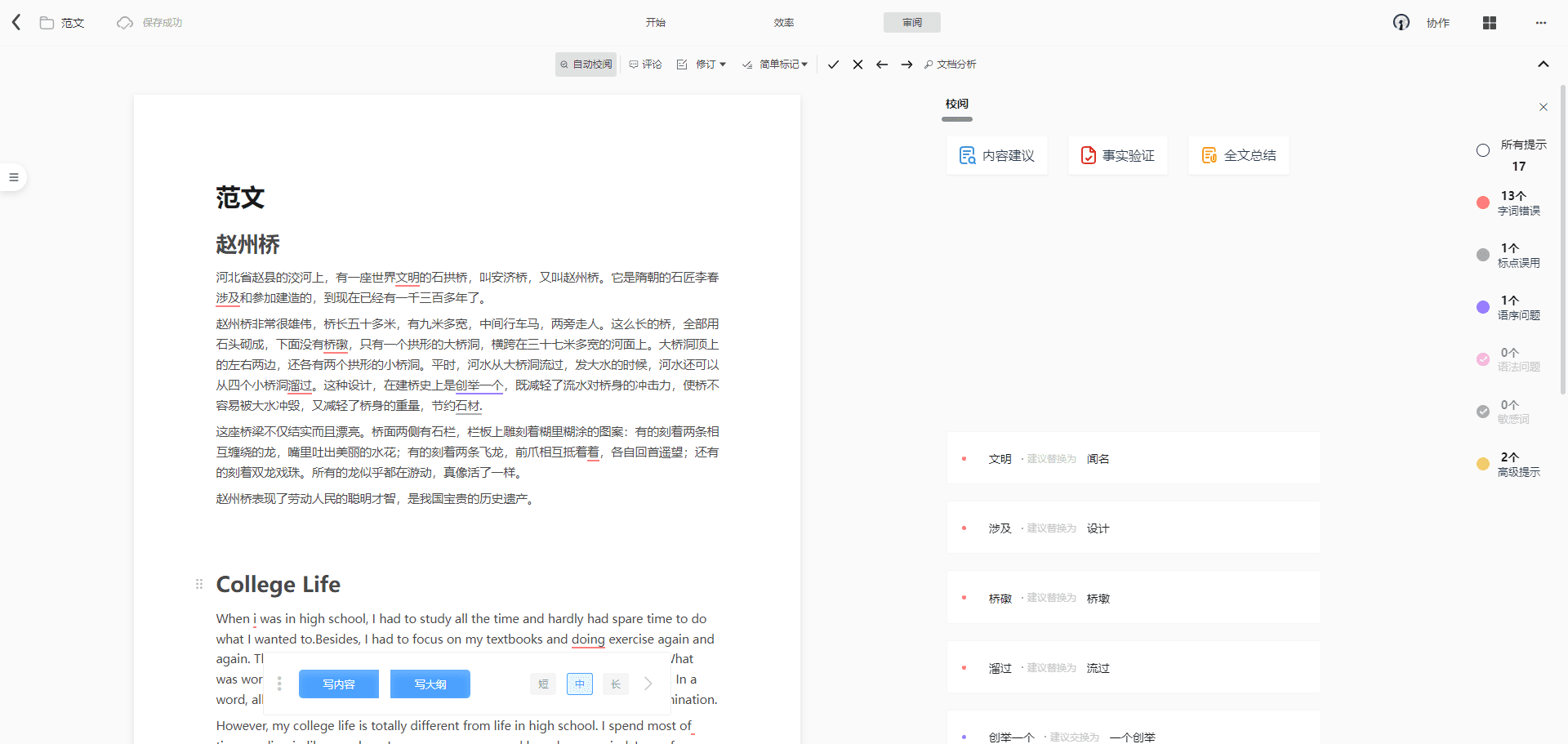This screenshot has height=744, width=1568.
Task: Open 事实验证 fact verification
Action: click(1118, 155)
